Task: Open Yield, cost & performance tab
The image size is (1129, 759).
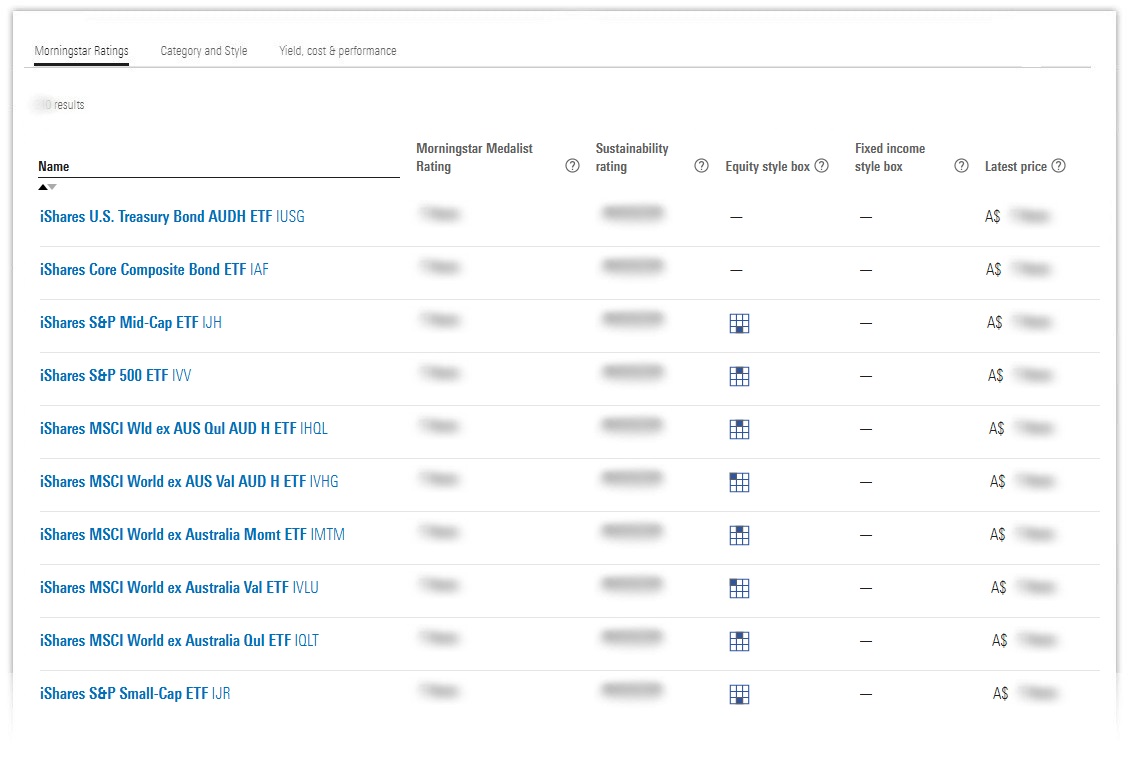Action: tap(338, 51)
